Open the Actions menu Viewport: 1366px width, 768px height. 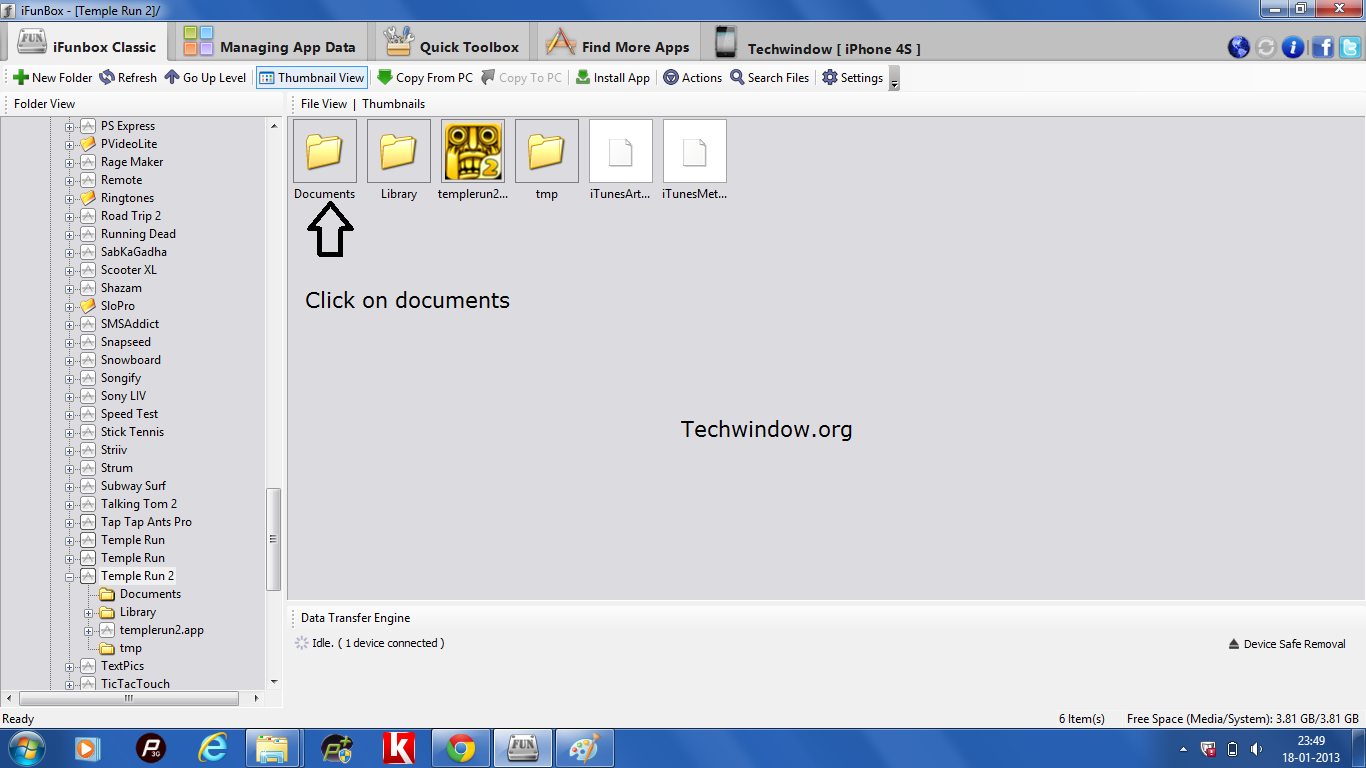click(x=692, y=77)
